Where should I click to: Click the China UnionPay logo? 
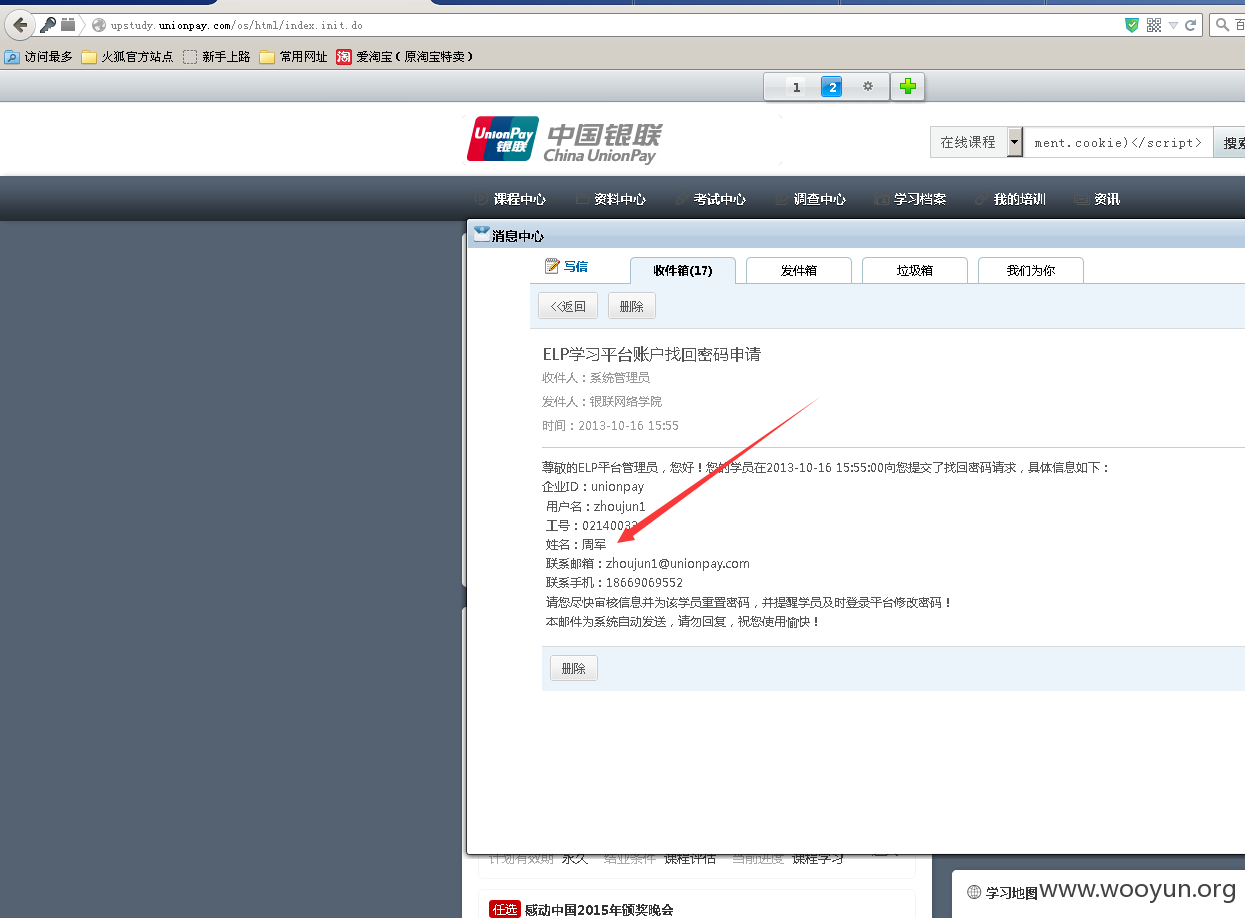(564, 139)
